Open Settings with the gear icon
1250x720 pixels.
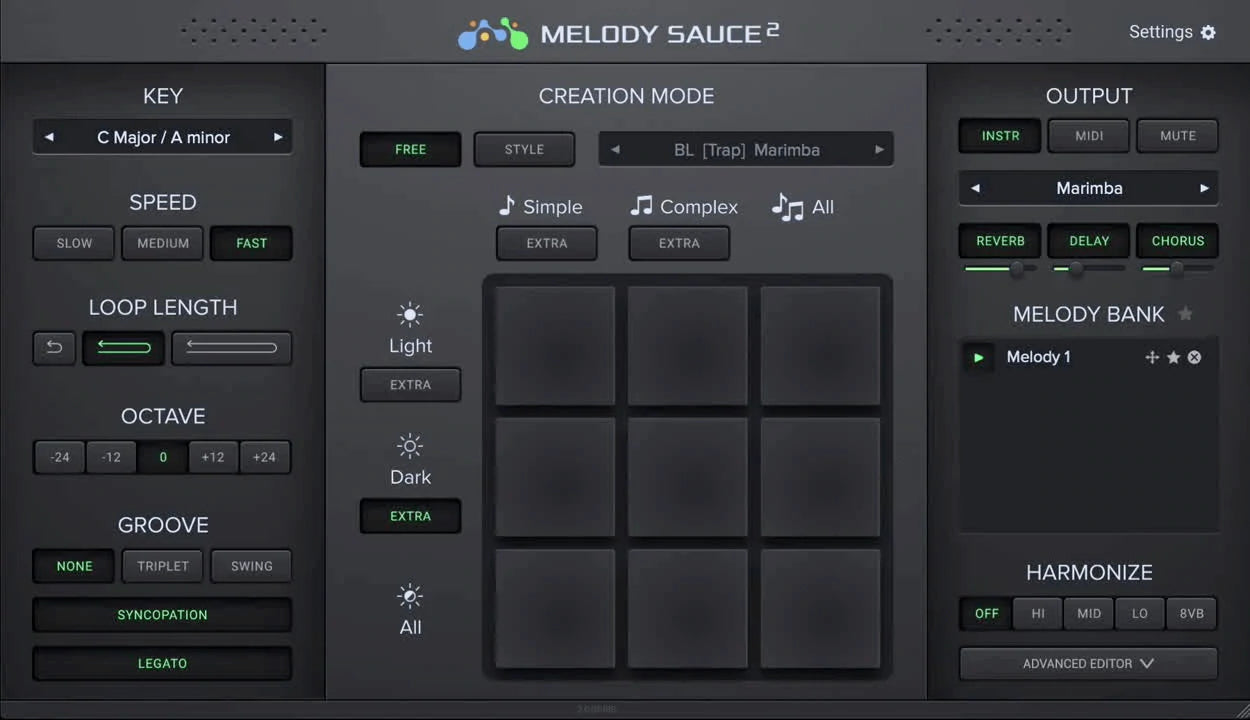[1208, 31]
